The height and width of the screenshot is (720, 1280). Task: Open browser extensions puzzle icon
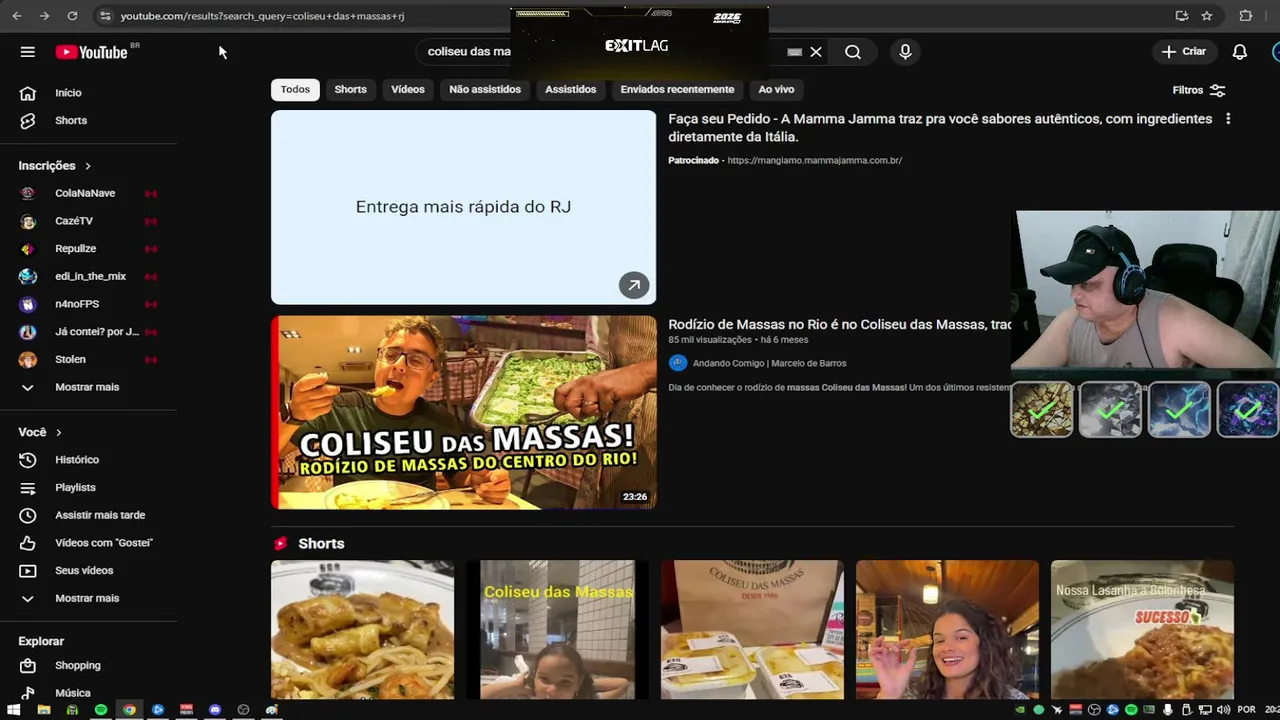pos(1246,16)
